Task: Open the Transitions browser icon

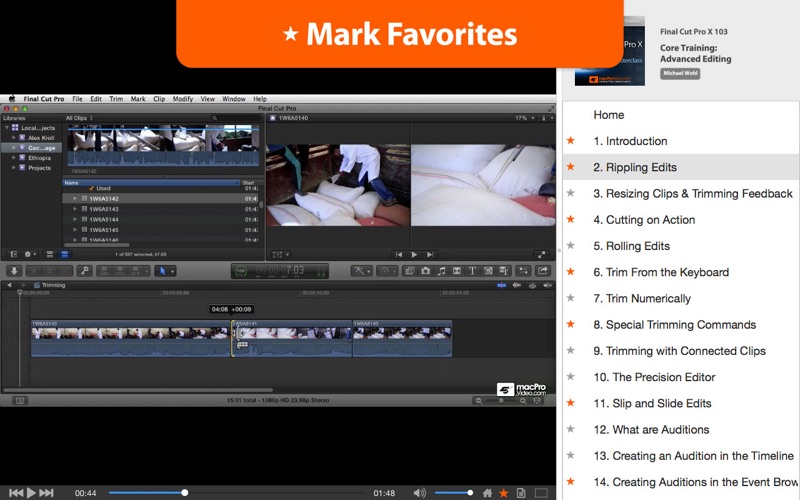Action: coord(457,271)
